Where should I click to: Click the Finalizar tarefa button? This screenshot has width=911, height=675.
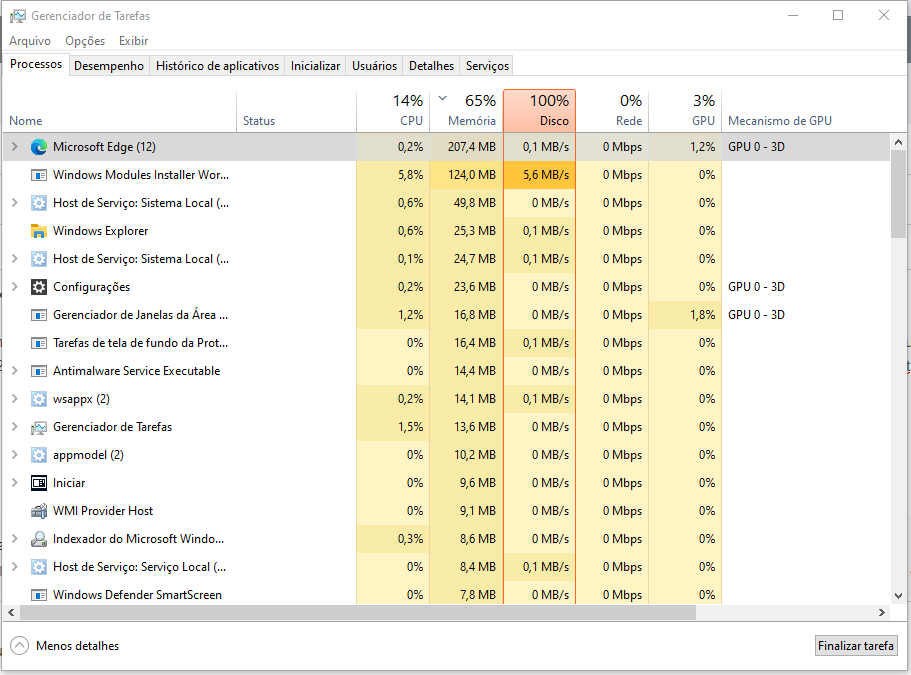(x=856, y=645)
